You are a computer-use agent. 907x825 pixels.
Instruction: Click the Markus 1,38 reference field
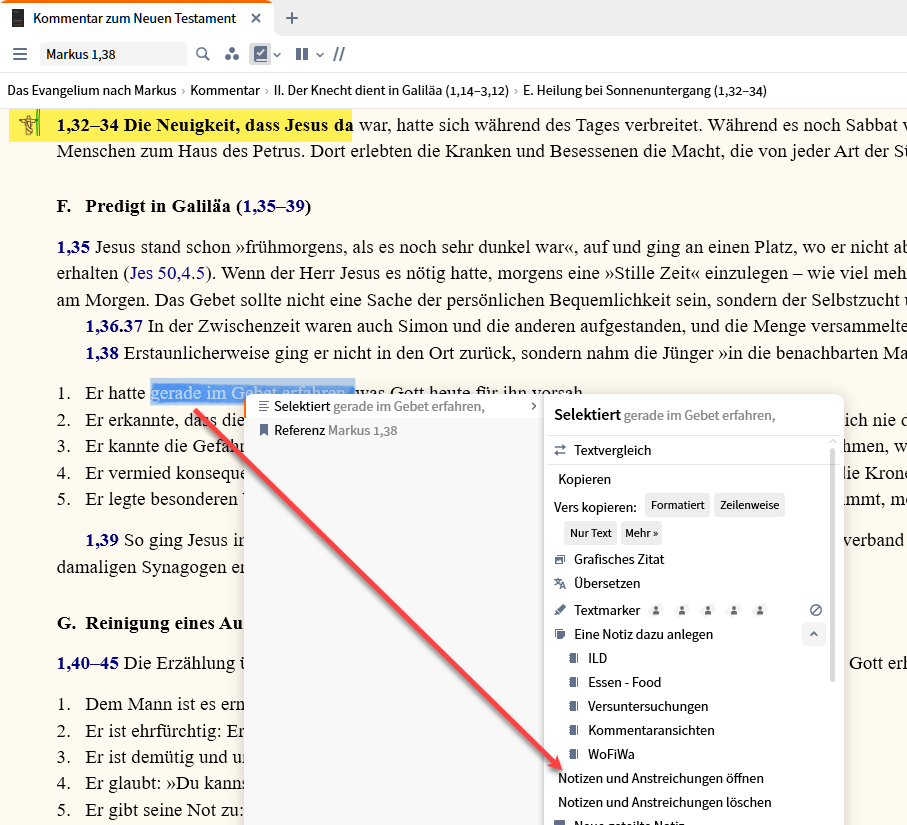113,54
